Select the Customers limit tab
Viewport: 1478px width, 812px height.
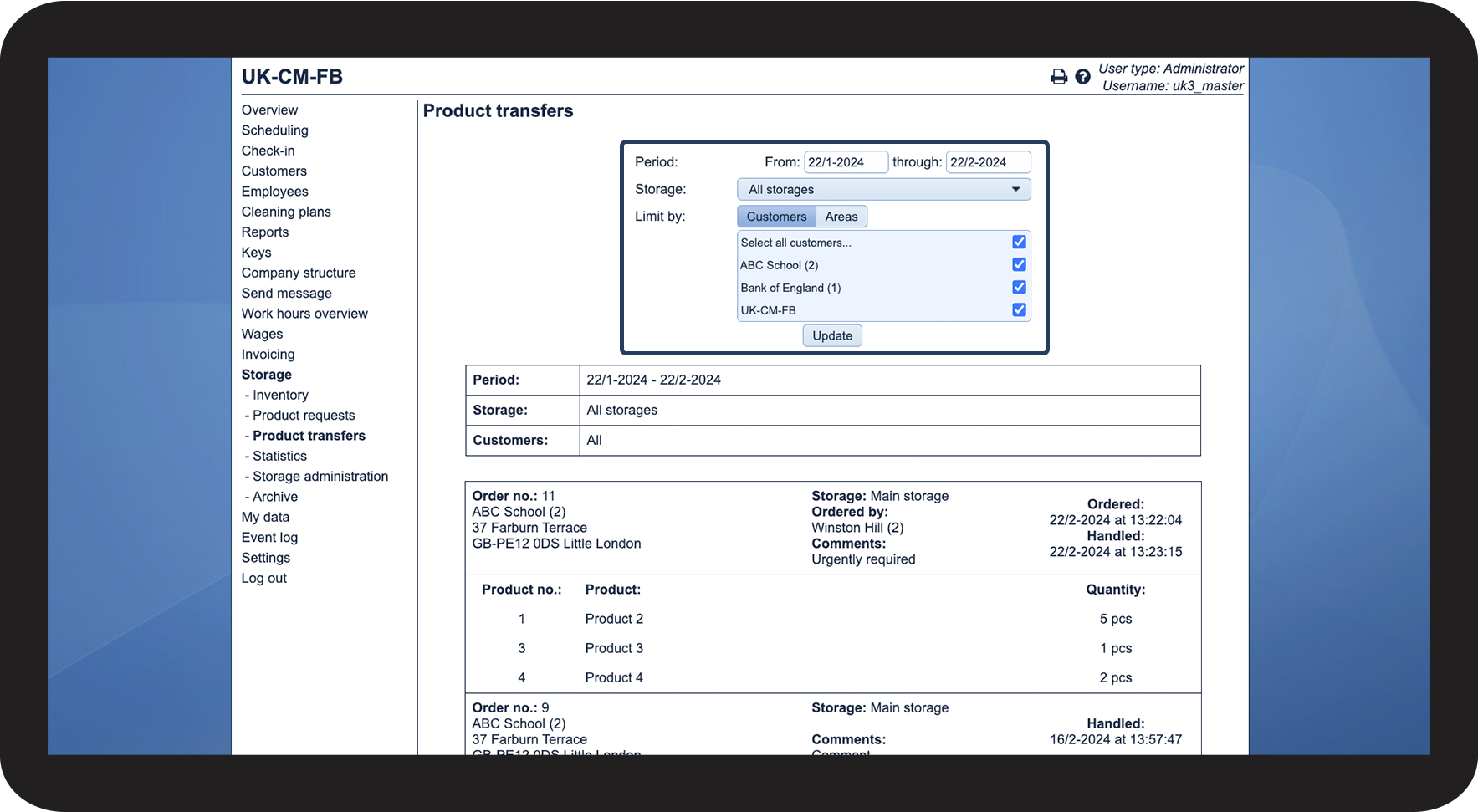click(x=776, y=217)
